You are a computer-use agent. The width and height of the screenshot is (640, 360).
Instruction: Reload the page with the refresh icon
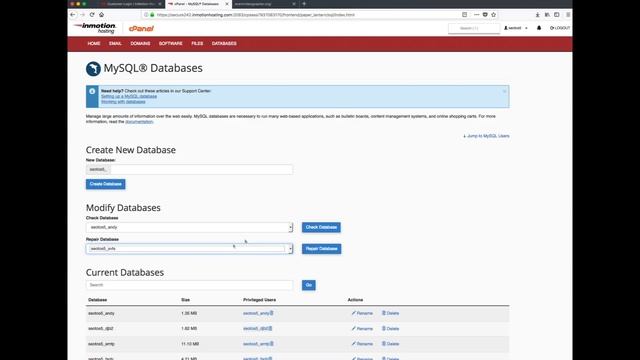pos(92,15)
